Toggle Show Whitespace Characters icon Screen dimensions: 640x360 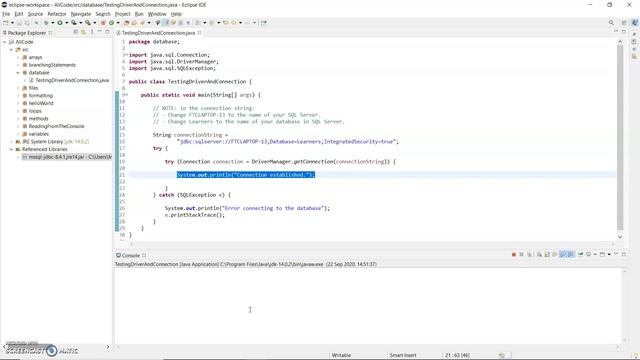(188, 23)
